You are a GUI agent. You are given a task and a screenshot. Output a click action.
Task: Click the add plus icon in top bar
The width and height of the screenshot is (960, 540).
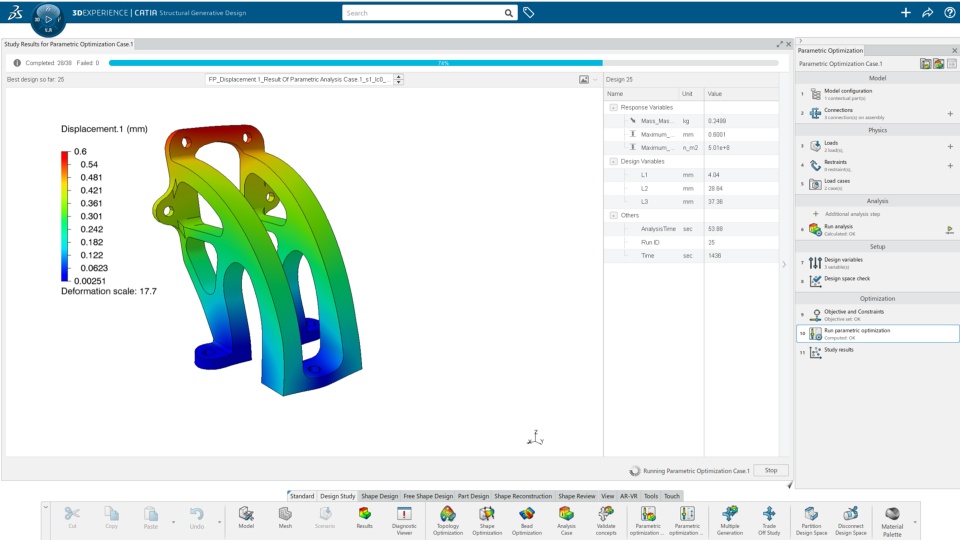[906, 12]
